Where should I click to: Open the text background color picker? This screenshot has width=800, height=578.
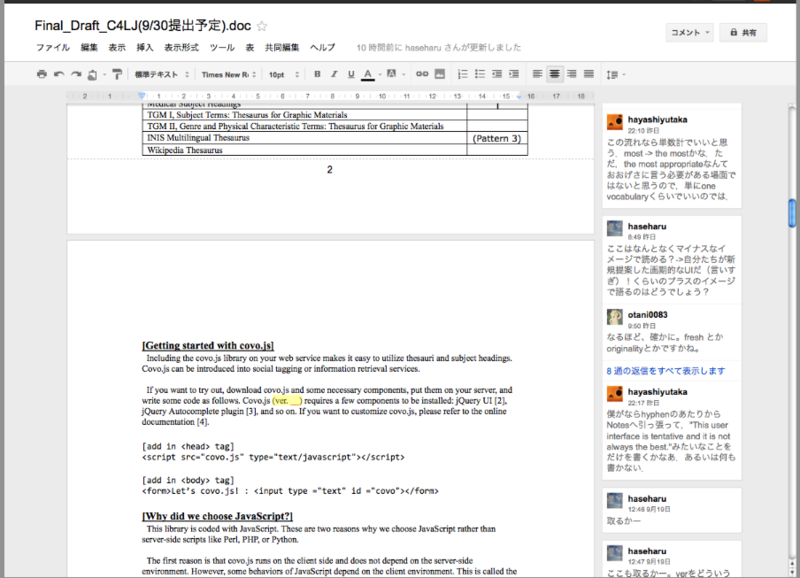(391, 74)
